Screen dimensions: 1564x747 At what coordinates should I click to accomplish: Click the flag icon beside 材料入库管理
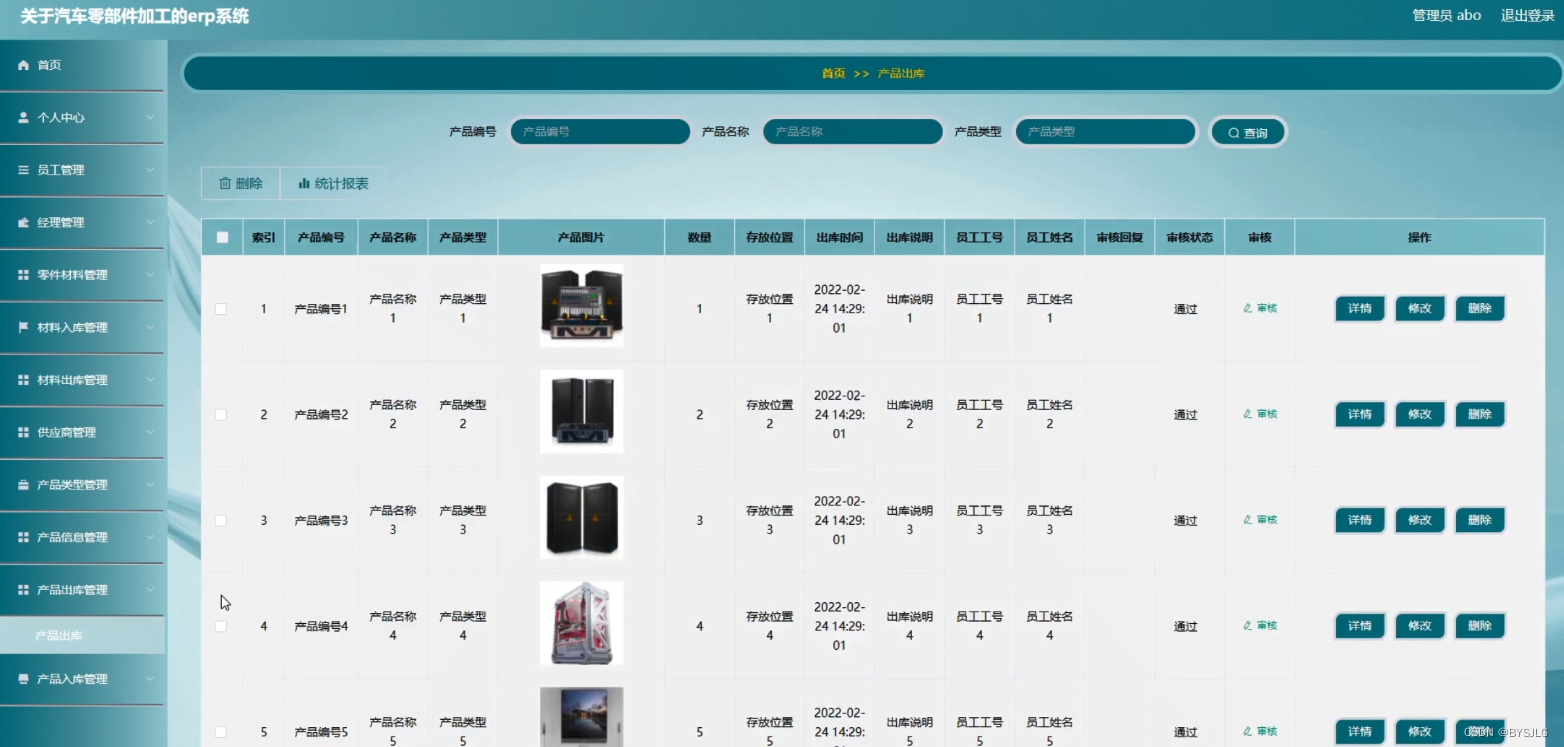(x=24, y=327)
